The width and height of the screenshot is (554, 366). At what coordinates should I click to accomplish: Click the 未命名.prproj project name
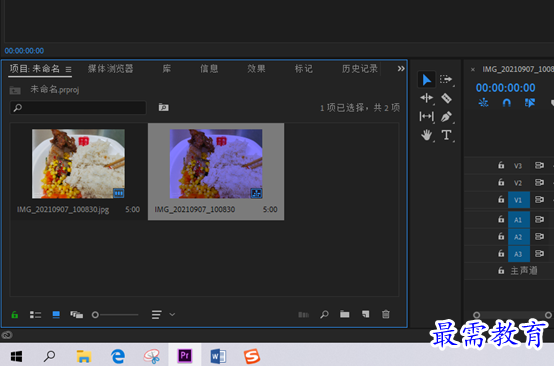point(55,90)
